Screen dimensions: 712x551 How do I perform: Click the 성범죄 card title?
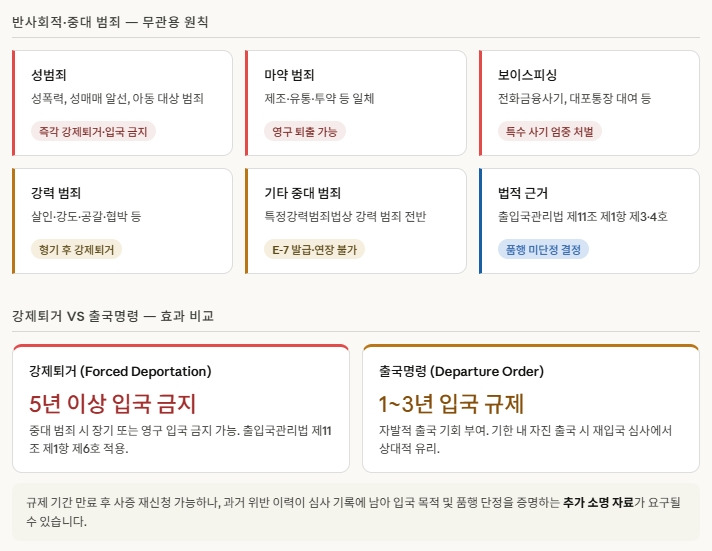49,75
